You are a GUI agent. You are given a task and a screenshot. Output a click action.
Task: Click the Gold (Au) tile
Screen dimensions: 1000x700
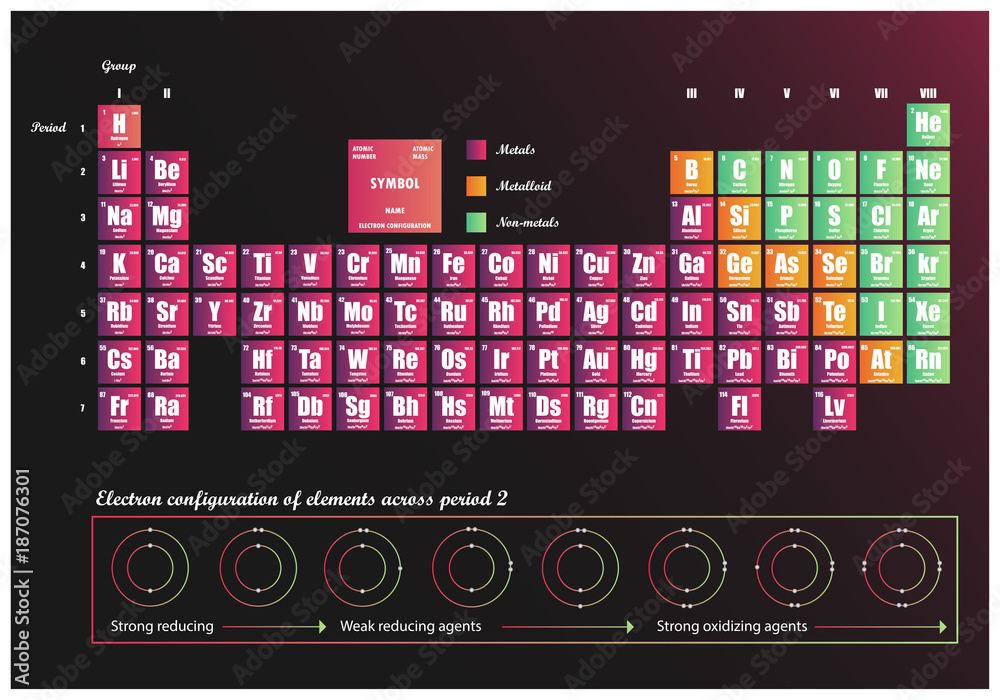tap(596, 362)
